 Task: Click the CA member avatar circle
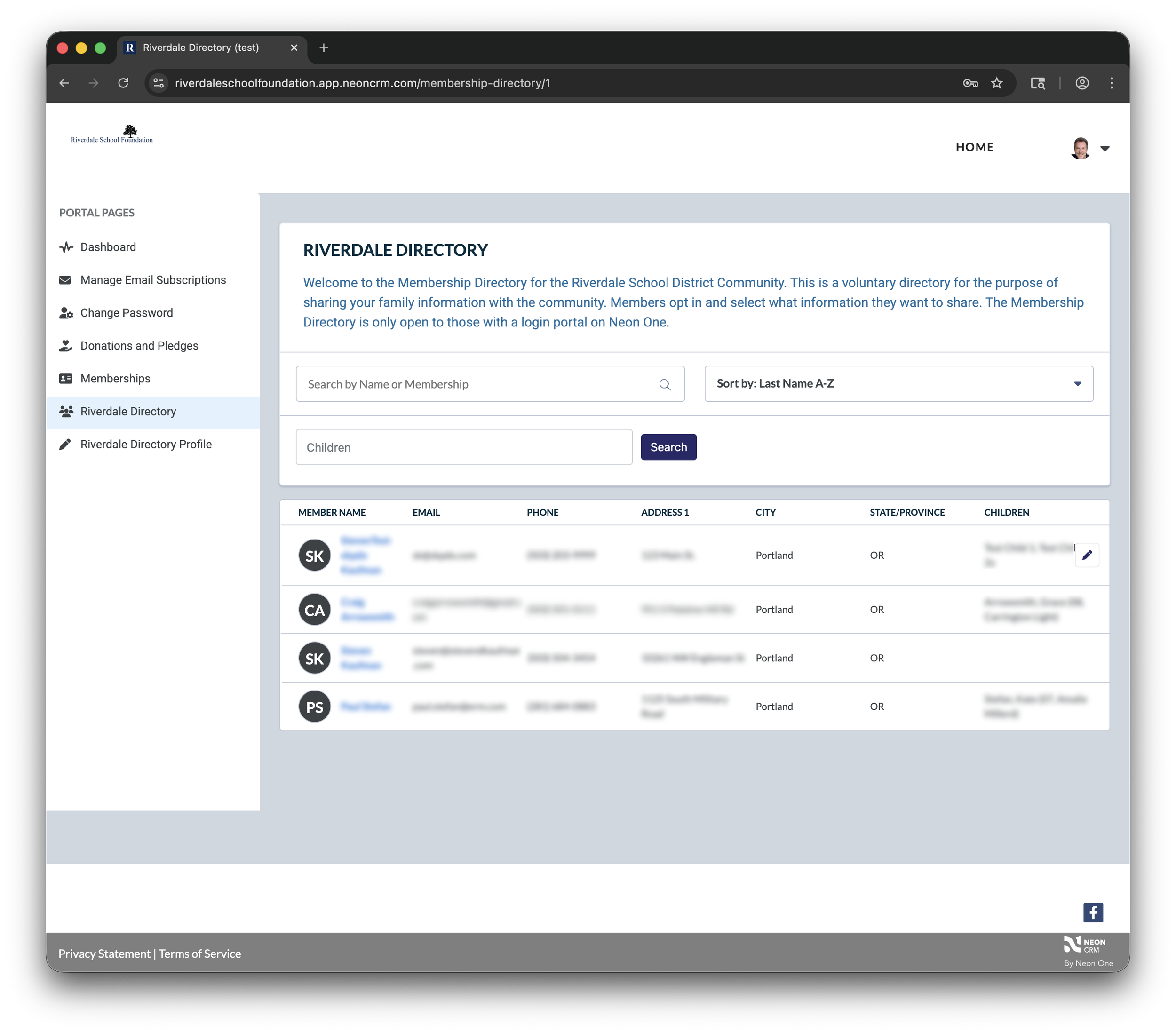pyautogui.click(x=314, y=610)
